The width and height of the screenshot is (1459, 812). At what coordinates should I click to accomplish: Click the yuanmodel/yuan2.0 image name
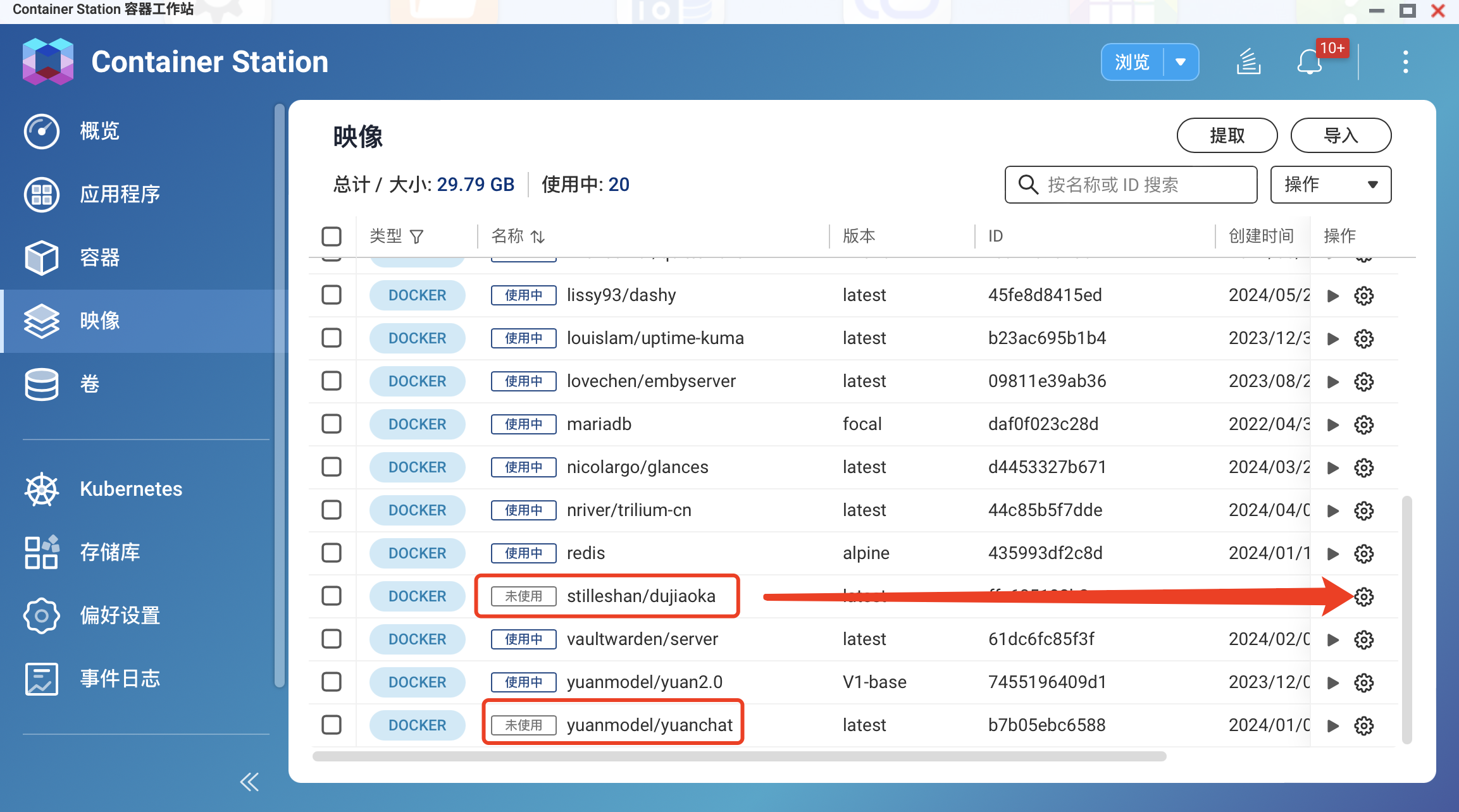(644, 682)
